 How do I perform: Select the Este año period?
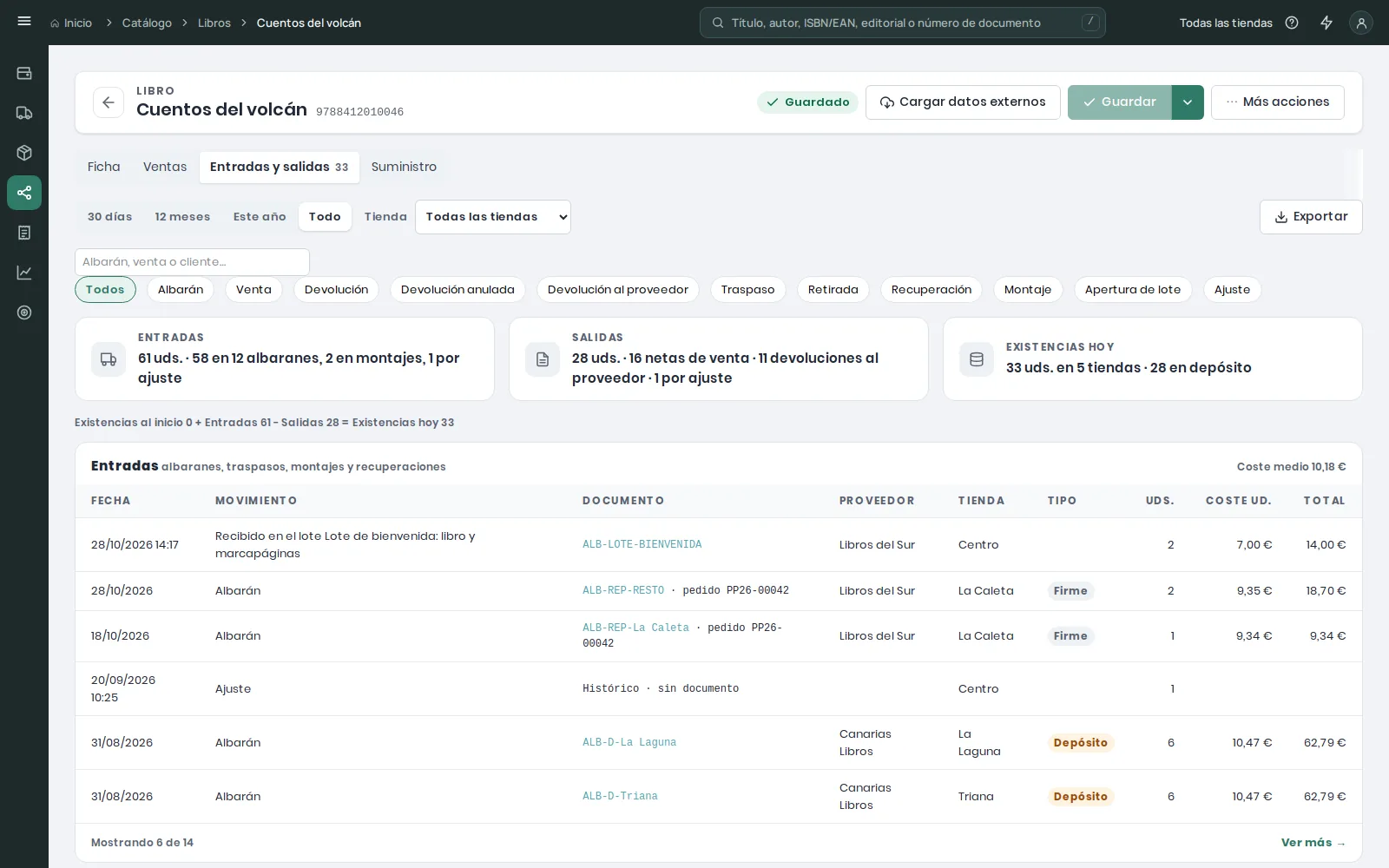pyautogui.click(x=260, y=217)
